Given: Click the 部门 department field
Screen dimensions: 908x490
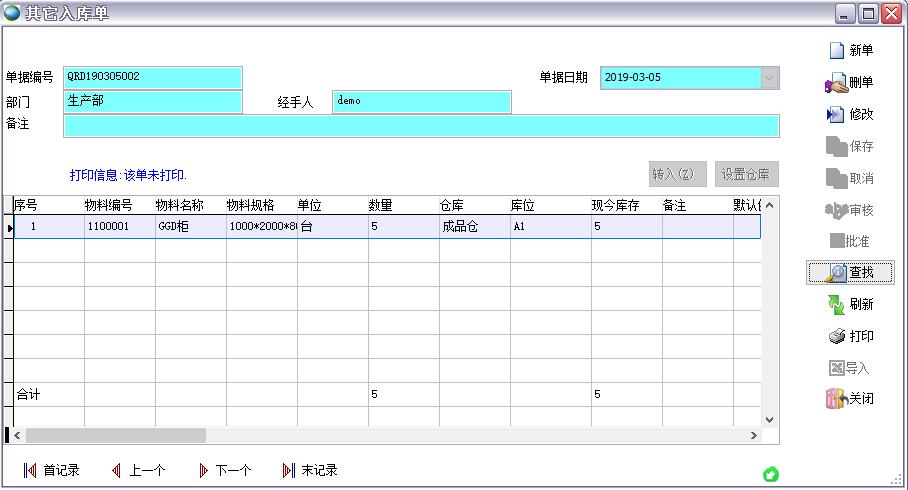Looking at the screenshot, I should point(153,102).
